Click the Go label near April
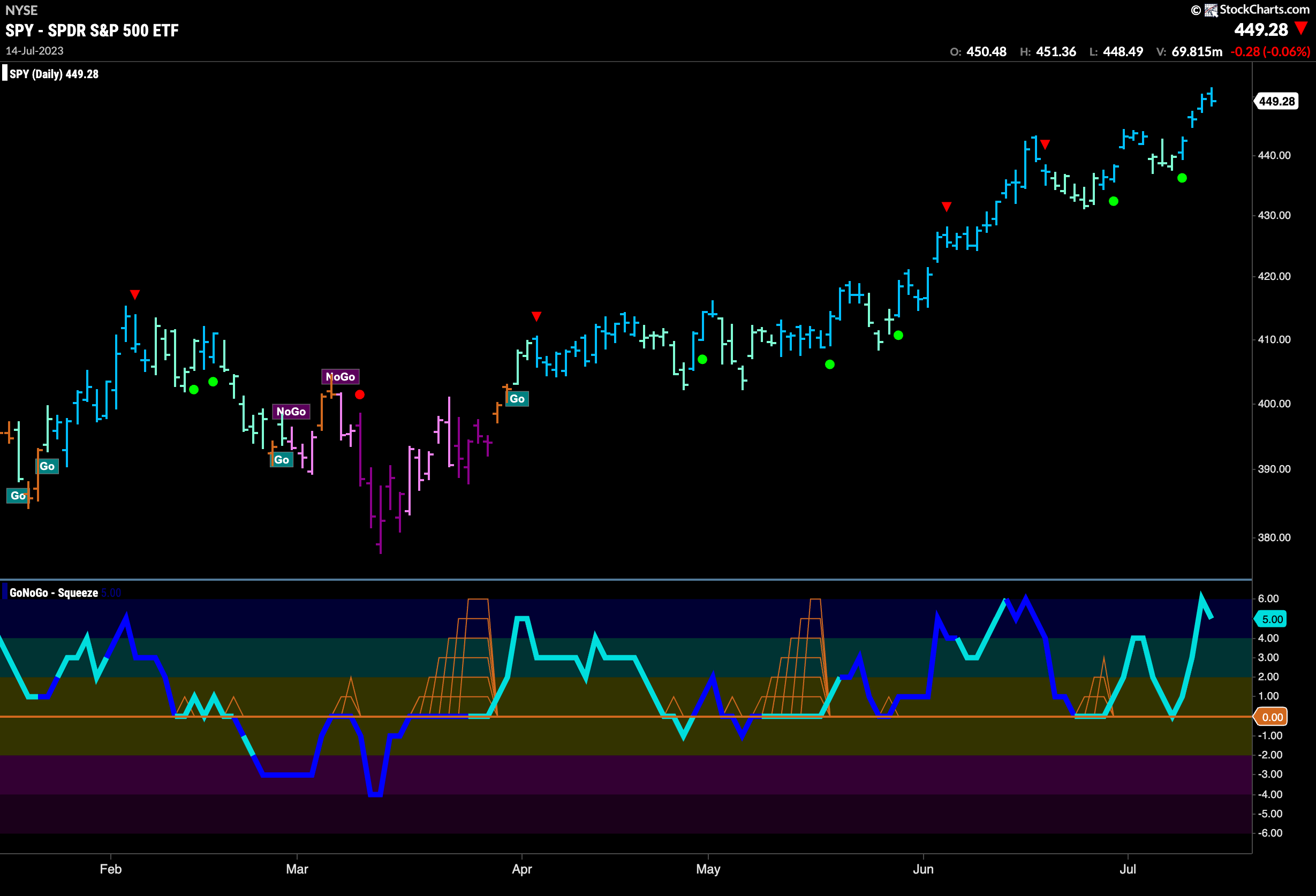The height and width of the screenshot is (896, 1316). [517, 398]
